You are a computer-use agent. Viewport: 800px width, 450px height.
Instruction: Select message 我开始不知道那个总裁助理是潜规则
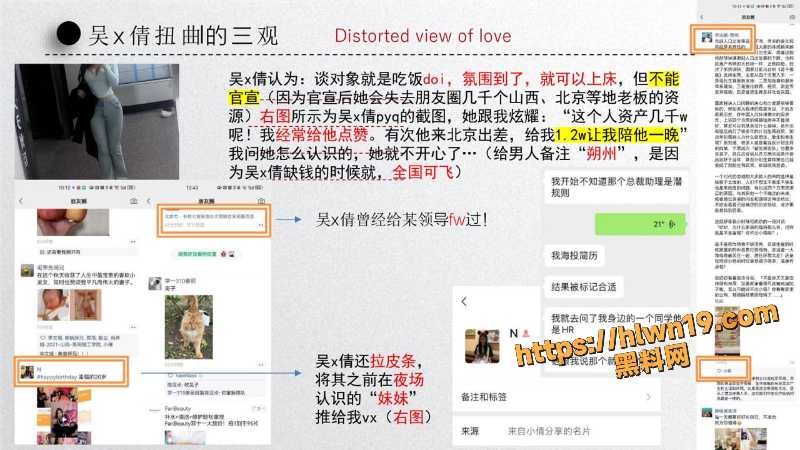[x=616, y=187]
